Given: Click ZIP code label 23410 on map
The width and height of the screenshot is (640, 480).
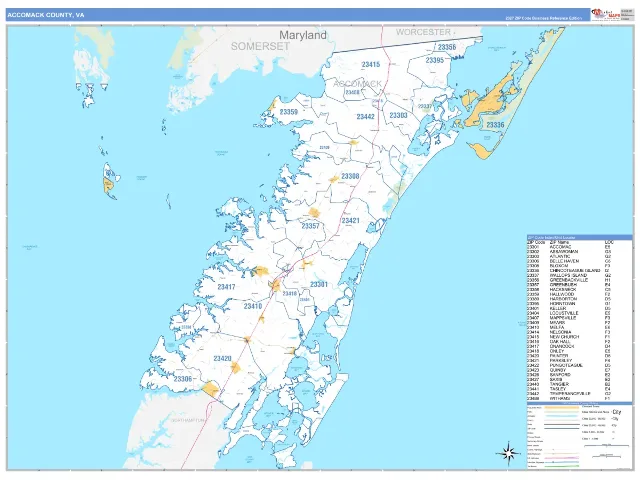Looking at the screenshot, I should [x=253, y=306].
